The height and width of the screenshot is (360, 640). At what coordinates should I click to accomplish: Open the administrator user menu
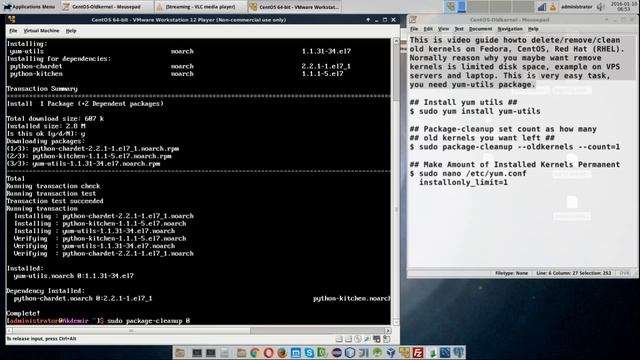[x=577, y=7]
